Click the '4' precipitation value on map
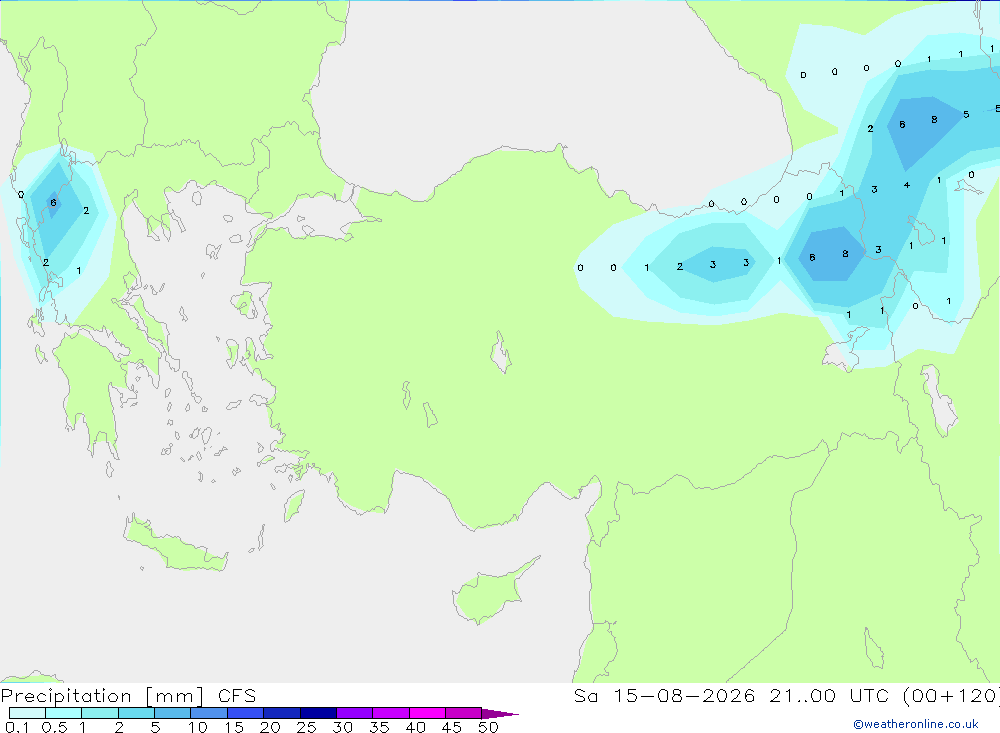Viewport: 1000px width, 733px height. (x=906, y=186)
